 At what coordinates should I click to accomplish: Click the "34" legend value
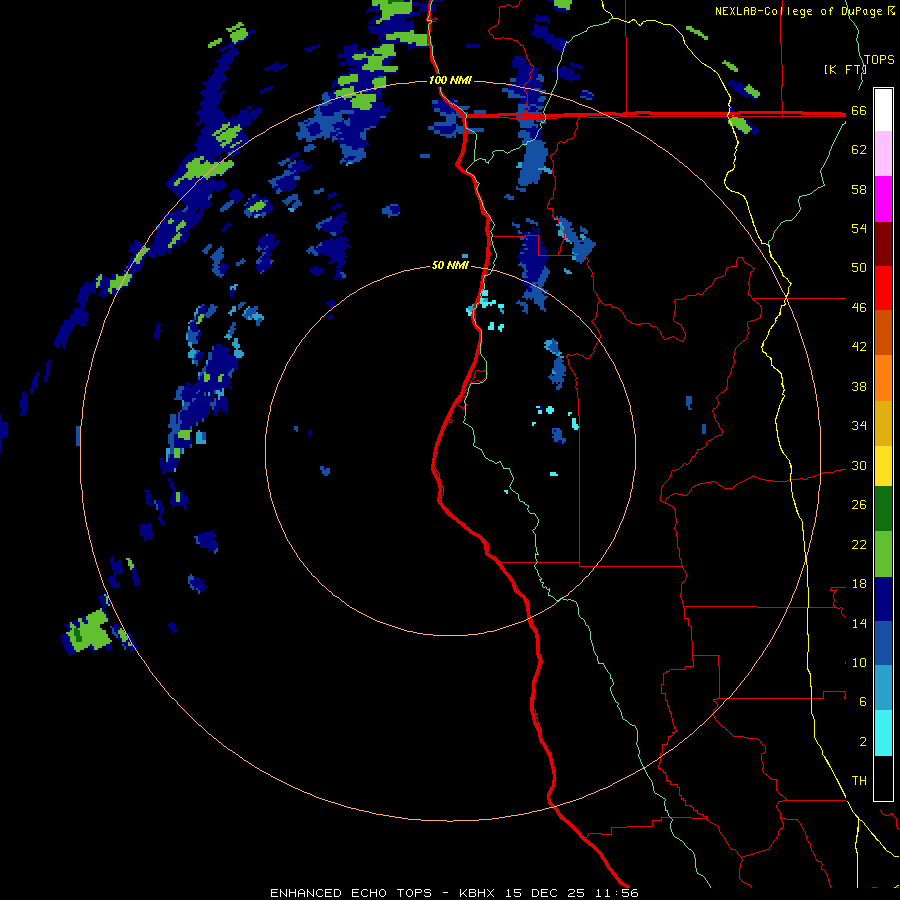click(x=859, y=425)
